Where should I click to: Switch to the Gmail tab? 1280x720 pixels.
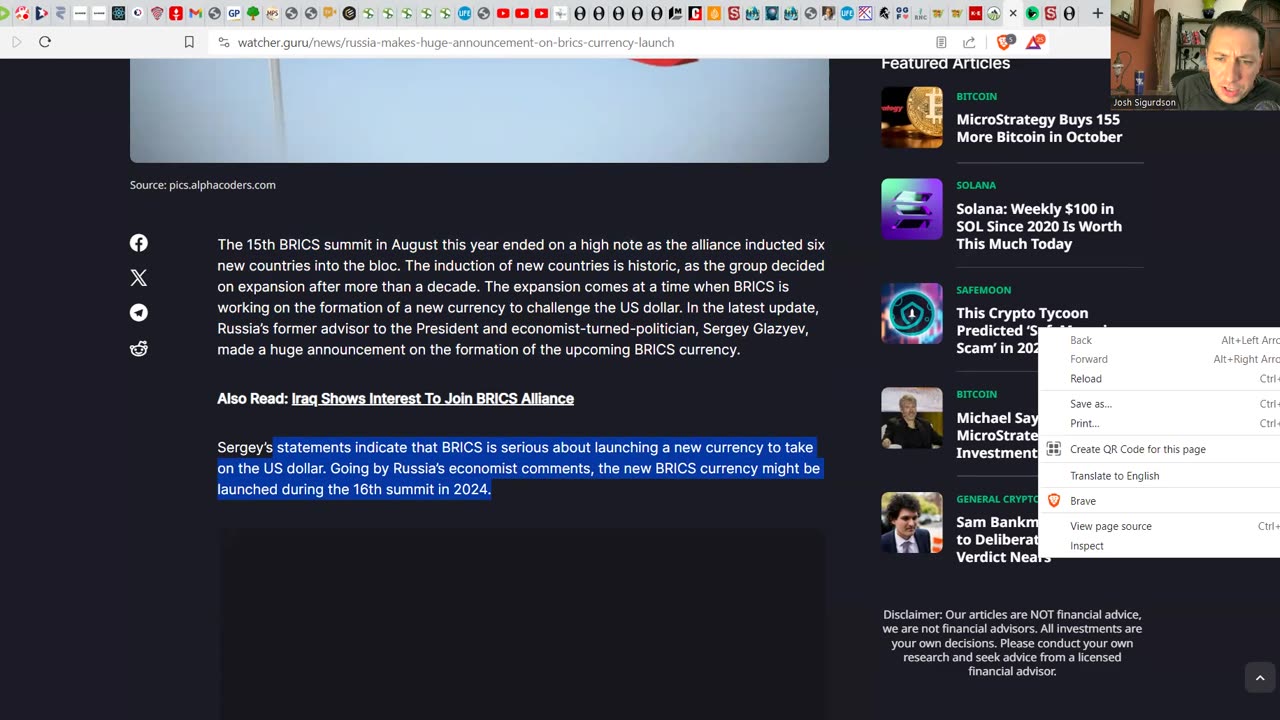tap(195, 13)
